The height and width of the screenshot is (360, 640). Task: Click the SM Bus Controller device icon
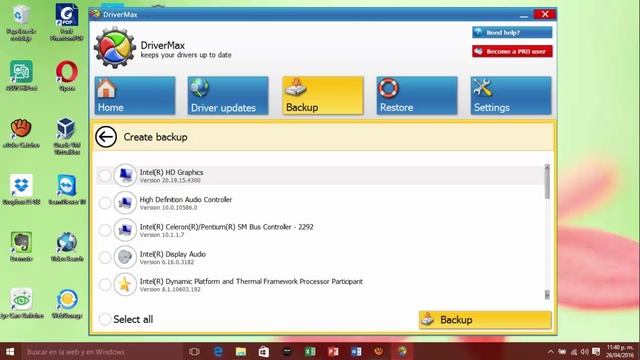(125, 230)
